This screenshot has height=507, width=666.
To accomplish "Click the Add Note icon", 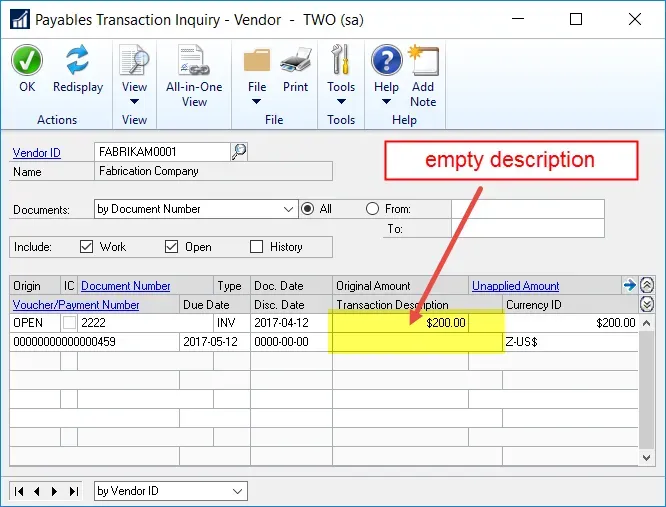I will click(x=423, y=62).
